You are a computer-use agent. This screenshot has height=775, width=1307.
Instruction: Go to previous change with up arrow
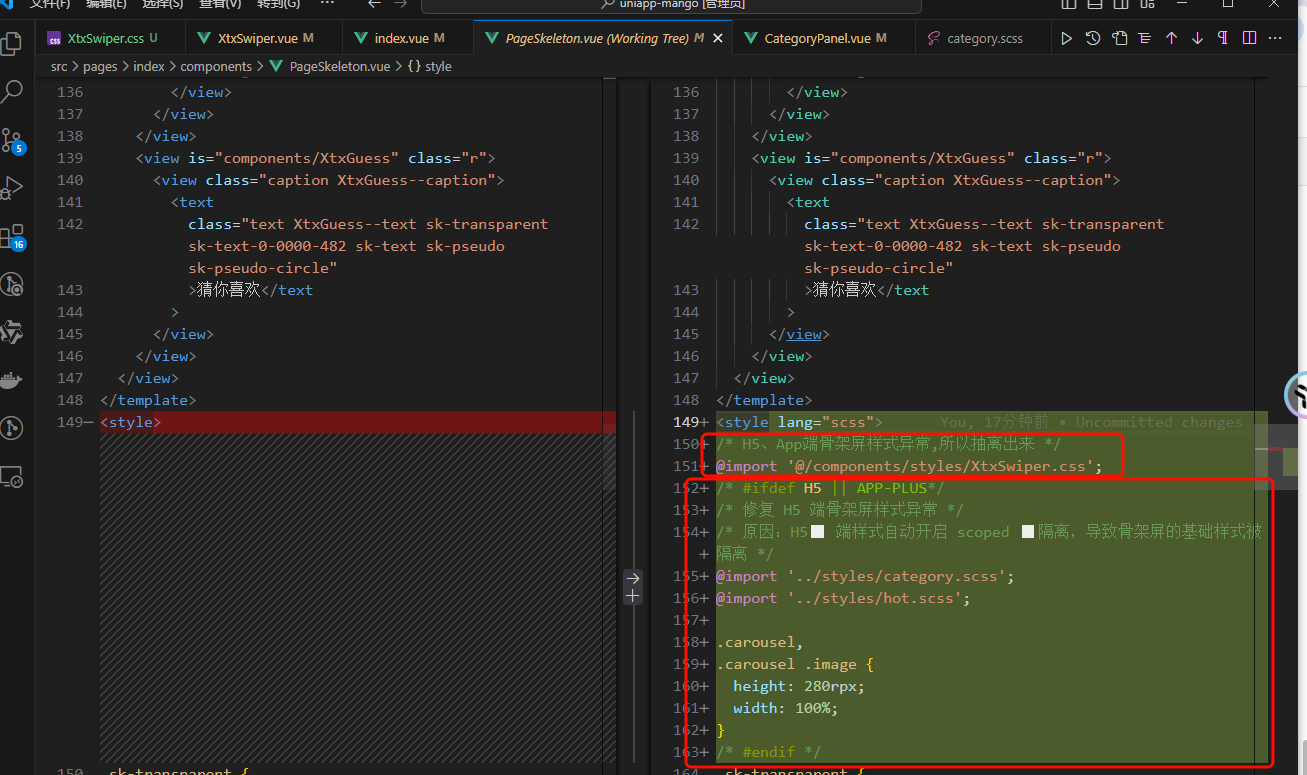[x=1171, y=38]
